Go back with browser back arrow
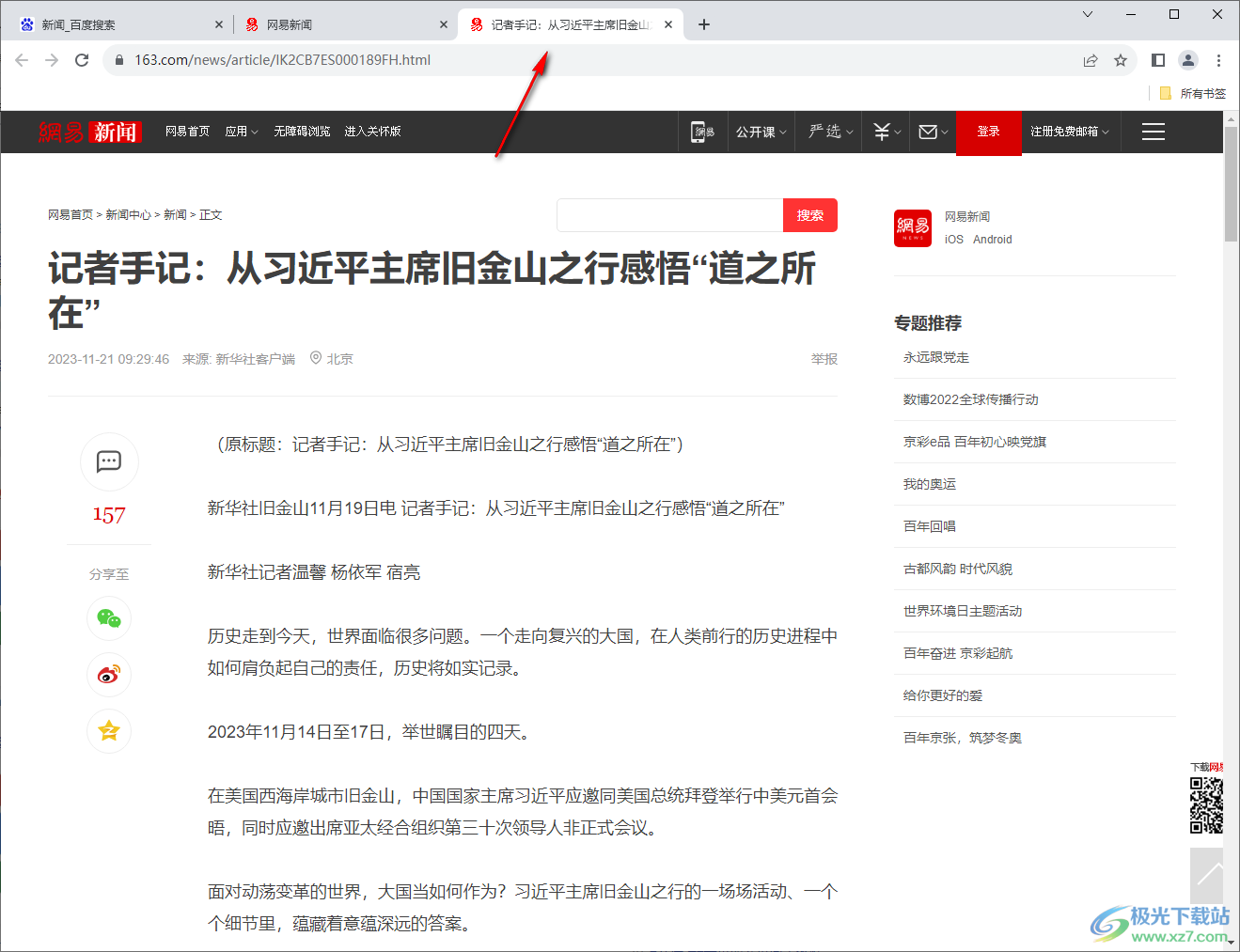Image resolution: width=1240 pixels, height=952 pixels. pyautogui.click(x=22, y=60)
